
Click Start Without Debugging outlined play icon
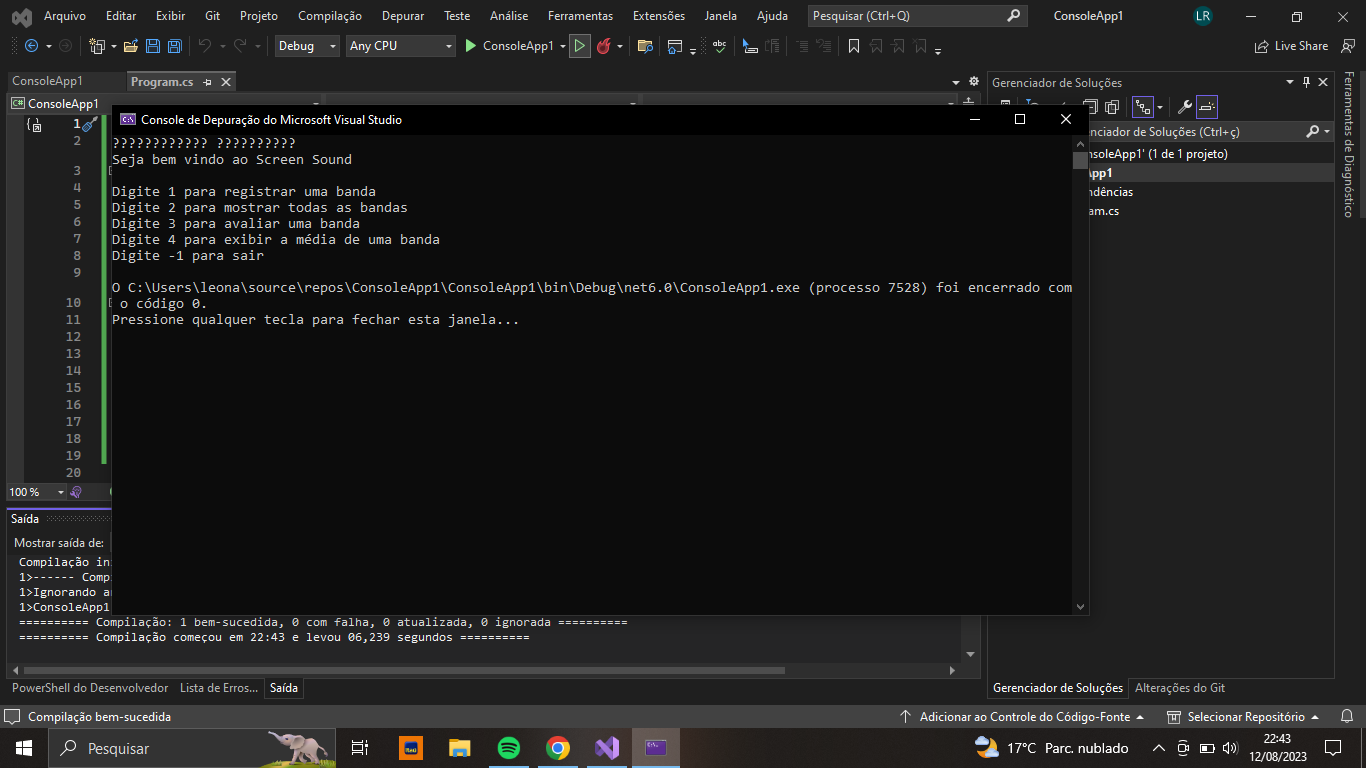tap(580, 46)
